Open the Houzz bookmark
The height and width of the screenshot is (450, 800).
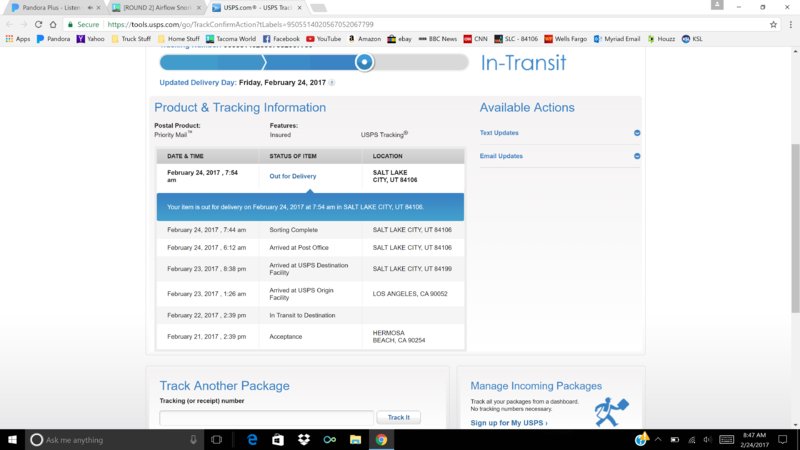[661, 39]
